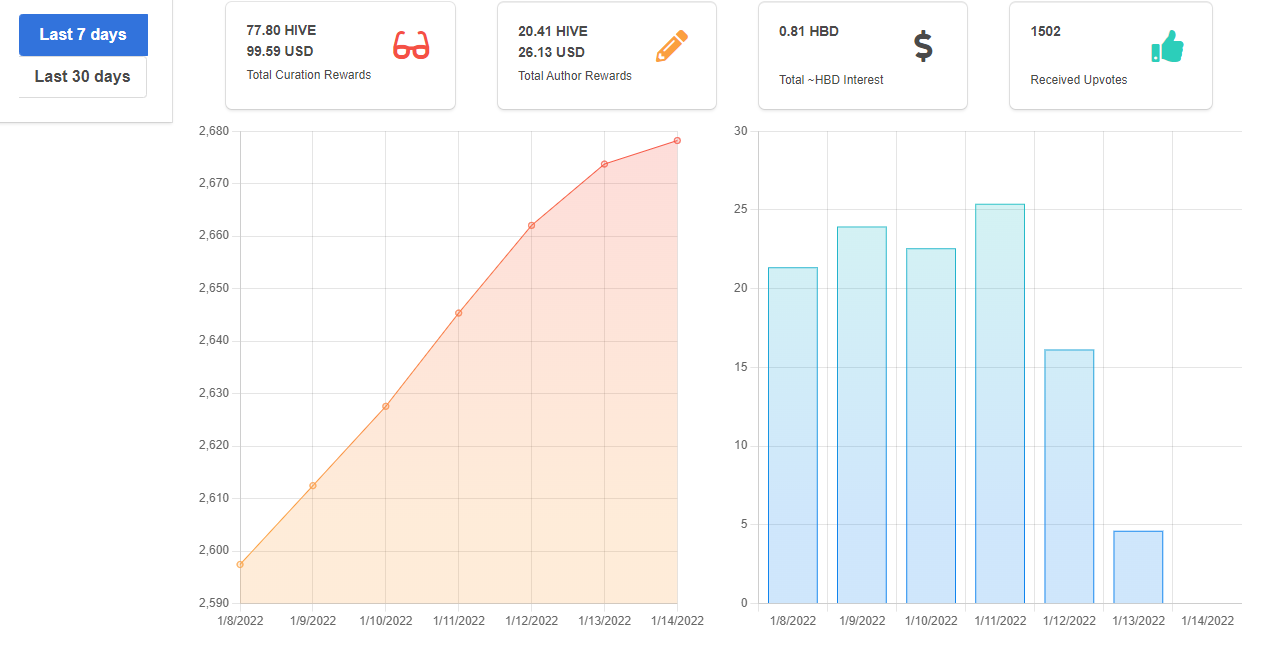This screenshot has height=656, width=1278.
Task: Click the Total ~HBD Interest label
Action: coord(832,80)
